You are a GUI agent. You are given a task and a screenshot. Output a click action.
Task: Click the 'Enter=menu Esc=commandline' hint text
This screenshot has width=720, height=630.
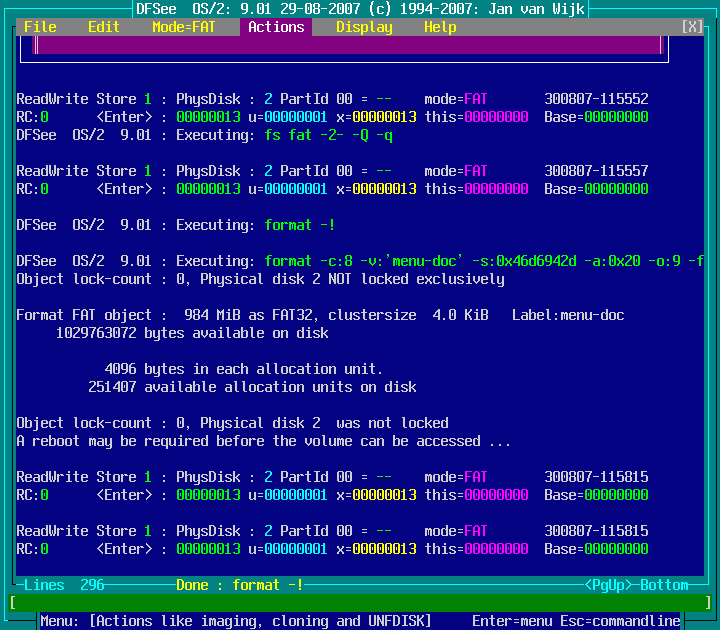point(576,621)
